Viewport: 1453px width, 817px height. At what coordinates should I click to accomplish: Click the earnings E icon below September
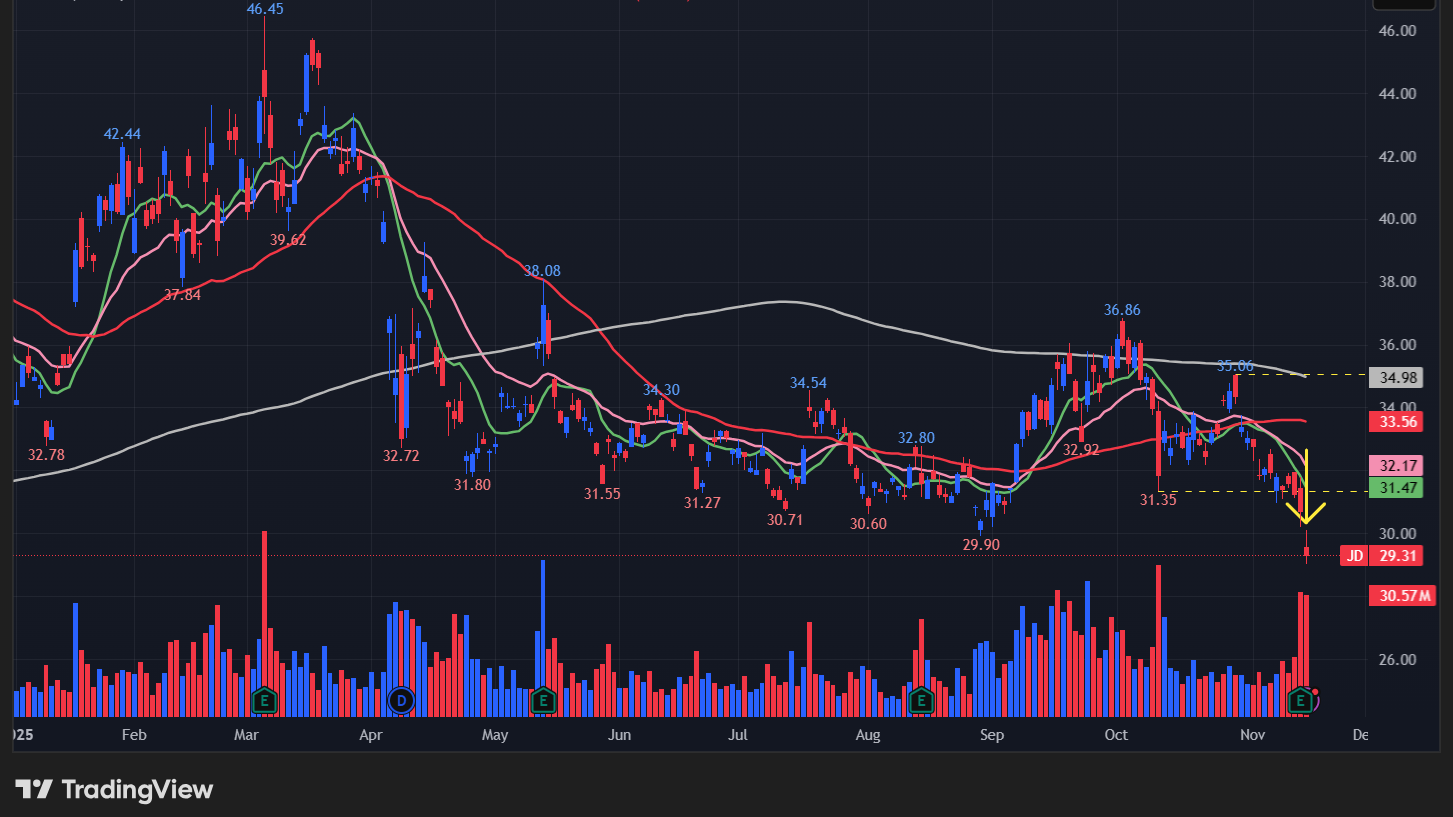point(919,701)
